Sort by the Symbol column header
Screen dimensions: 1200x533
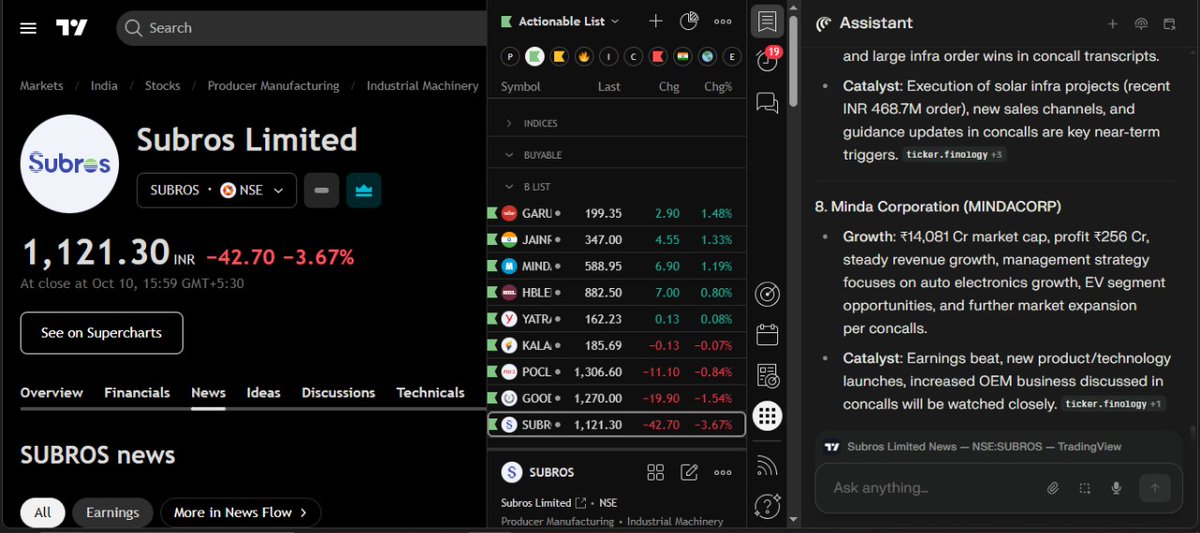tap(521, 87)
